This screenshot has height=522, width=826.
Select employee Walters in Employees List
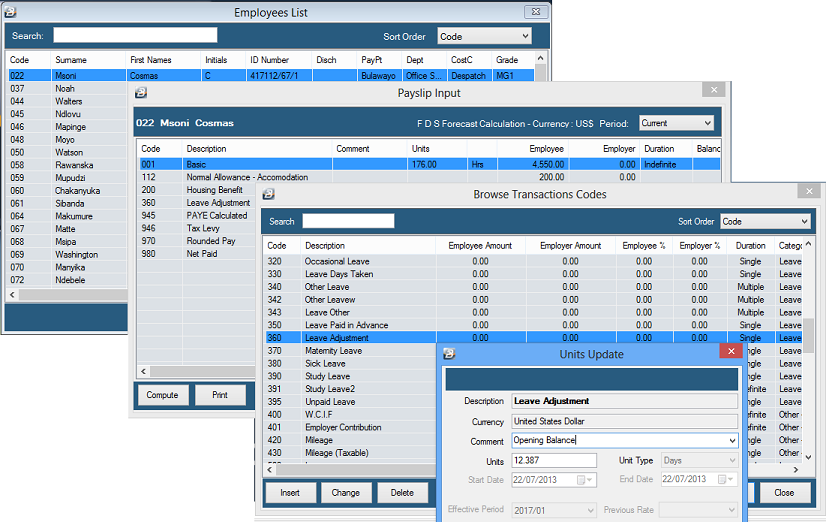click(x=67, y=101)
